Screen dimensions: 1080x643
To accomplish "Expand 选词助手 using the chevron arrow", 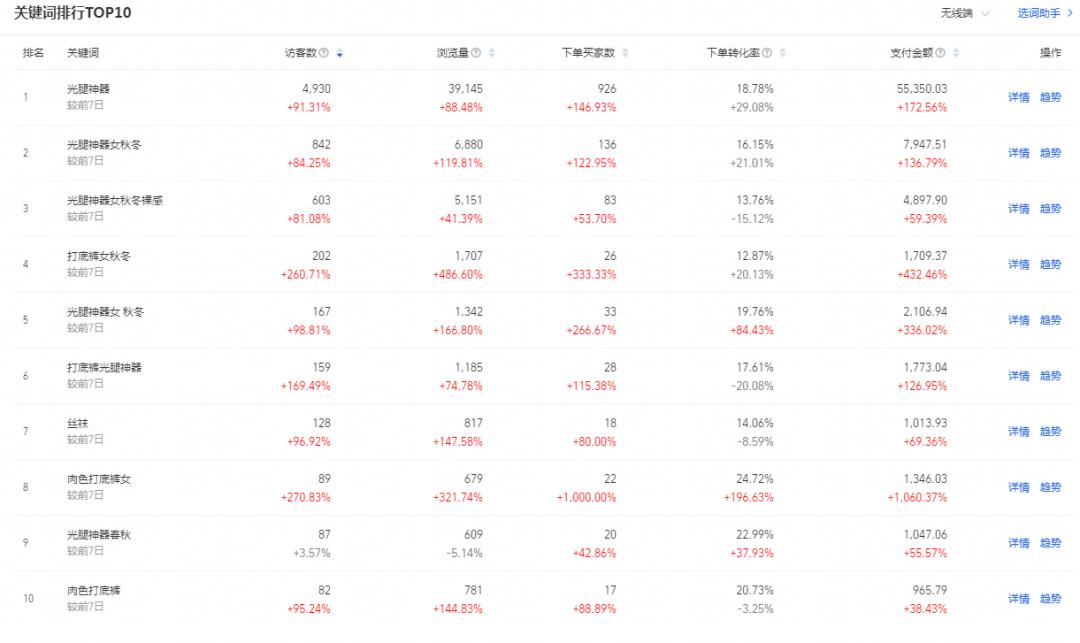I will (1070, 14).
